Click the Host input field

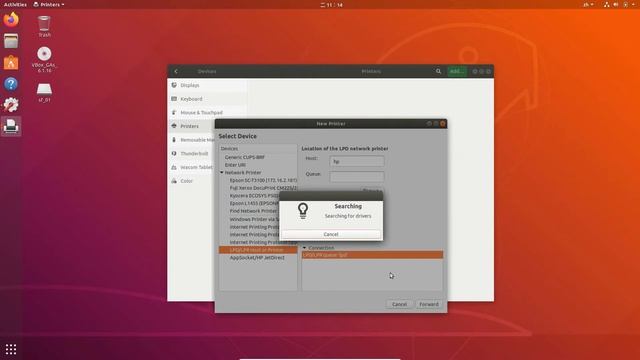pos(357,161)
